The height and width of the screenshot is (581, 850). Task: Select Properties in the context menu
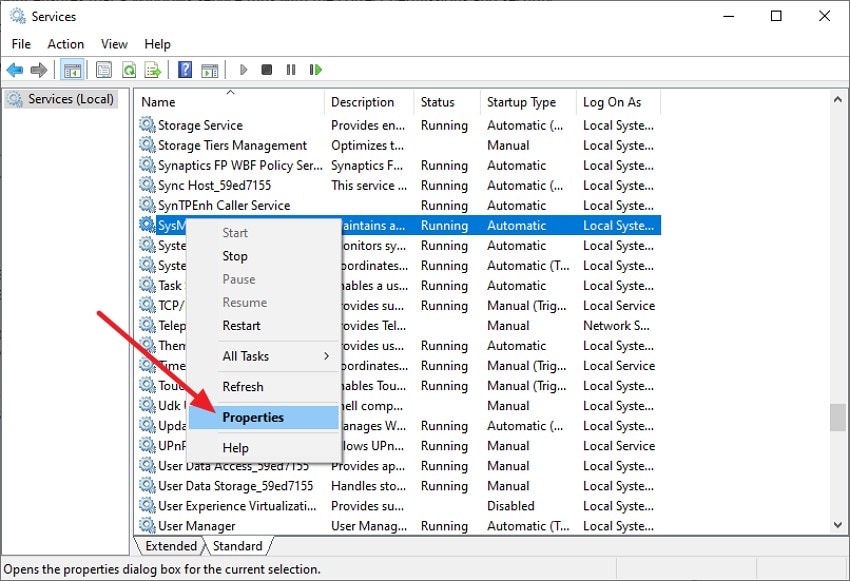point(253,417)
